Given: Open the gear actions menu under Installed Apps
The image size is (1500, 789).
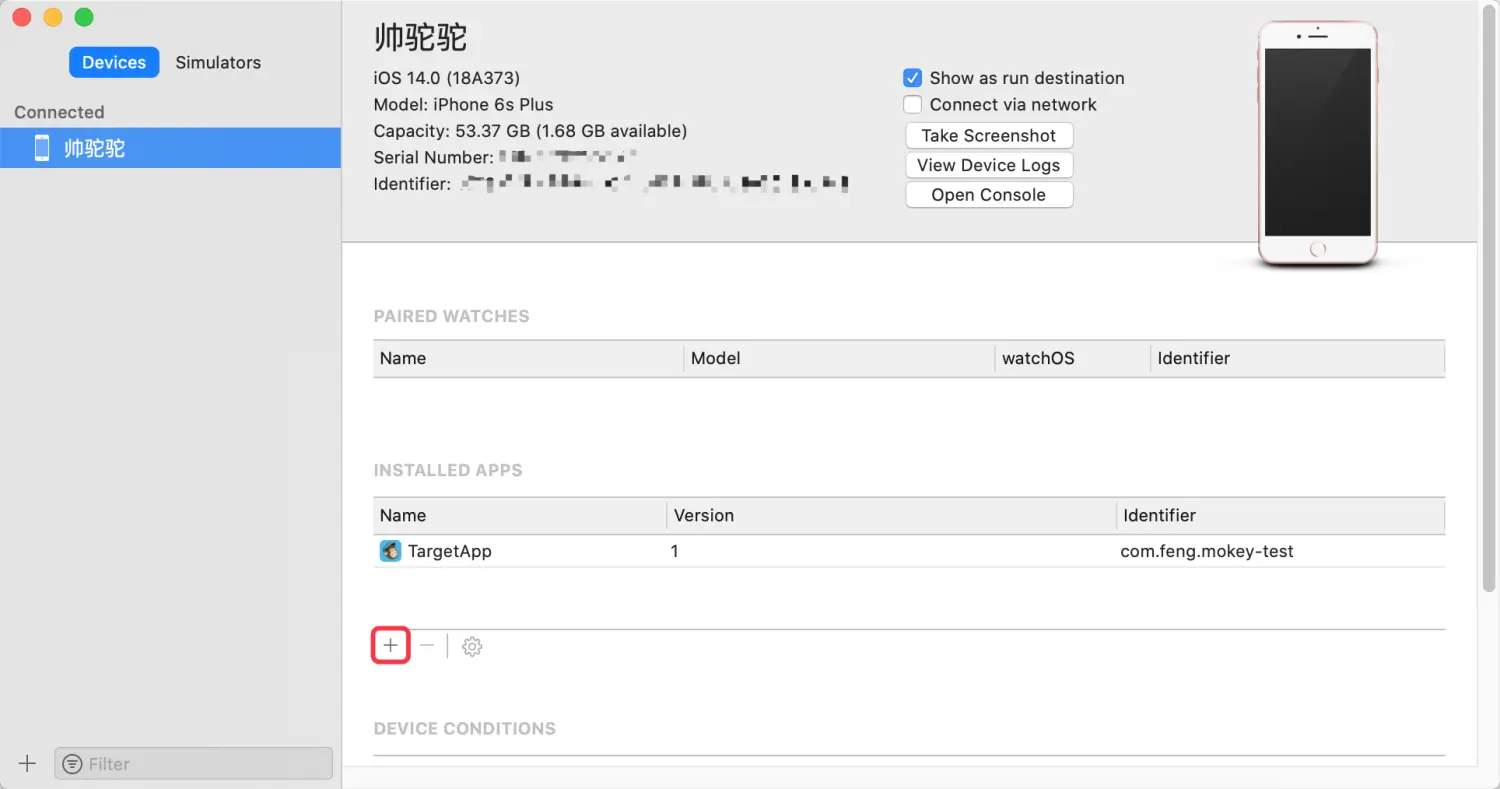Looking at the screenshot, I should (x=472, y=647).
